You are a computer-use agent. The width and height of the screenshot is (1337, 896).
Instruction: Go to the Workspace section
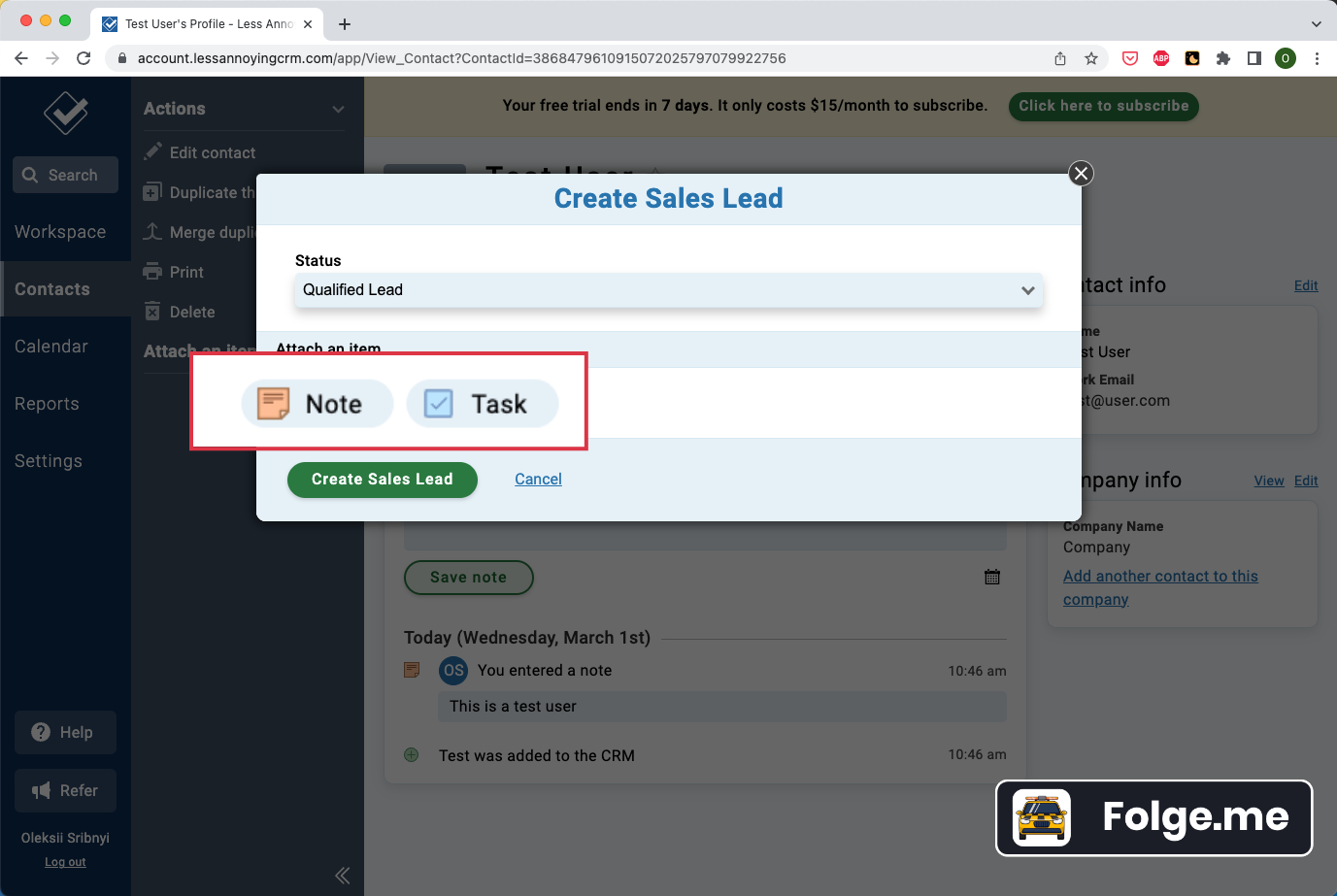click(x=60, y=232)
